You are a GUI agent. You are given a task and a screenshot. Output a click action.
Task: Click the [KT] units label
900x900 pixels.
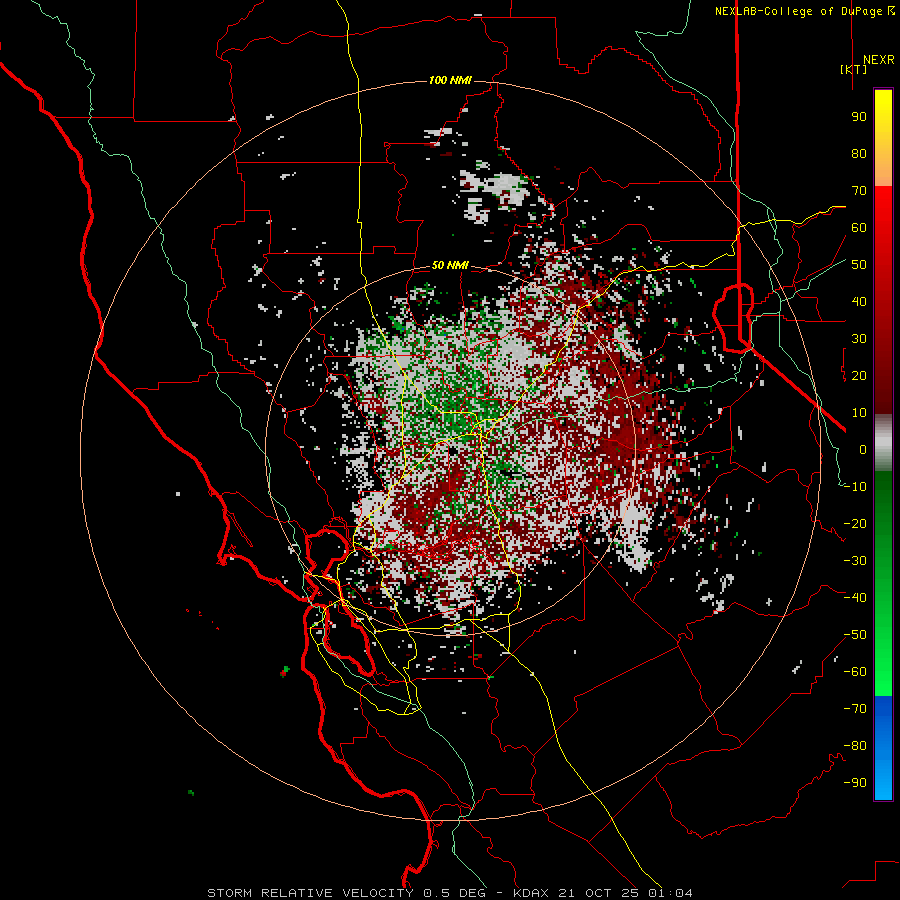pos(854,69)
